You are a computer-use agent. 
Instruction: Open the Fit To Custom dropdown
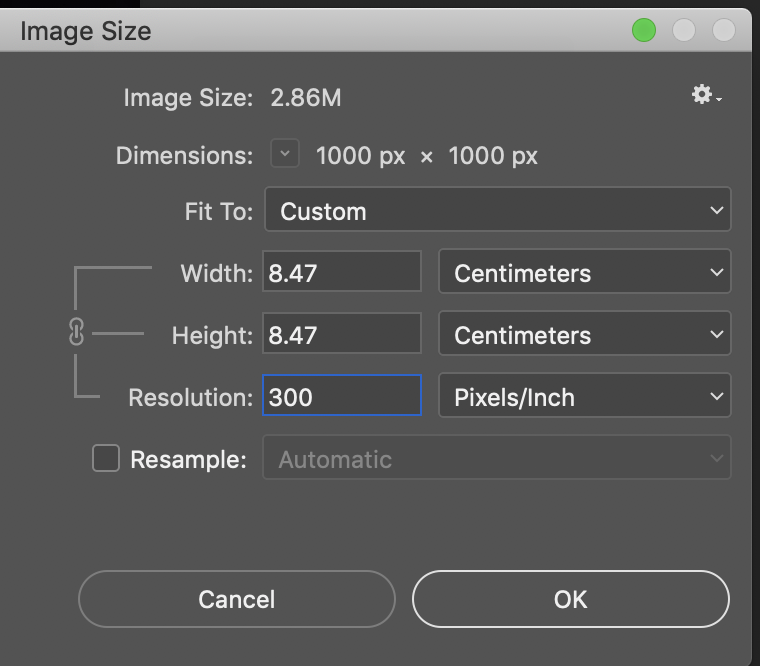click(x=497, y=211)
